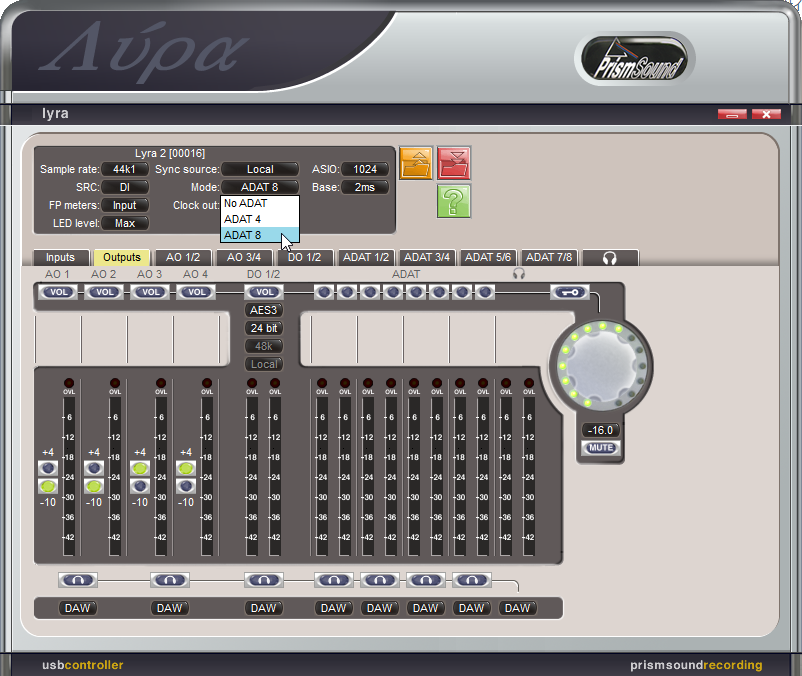The width and height of the screenshot is (802, 676).
Task: Click the Prism Sound logo badge
Action: point(636,59)
